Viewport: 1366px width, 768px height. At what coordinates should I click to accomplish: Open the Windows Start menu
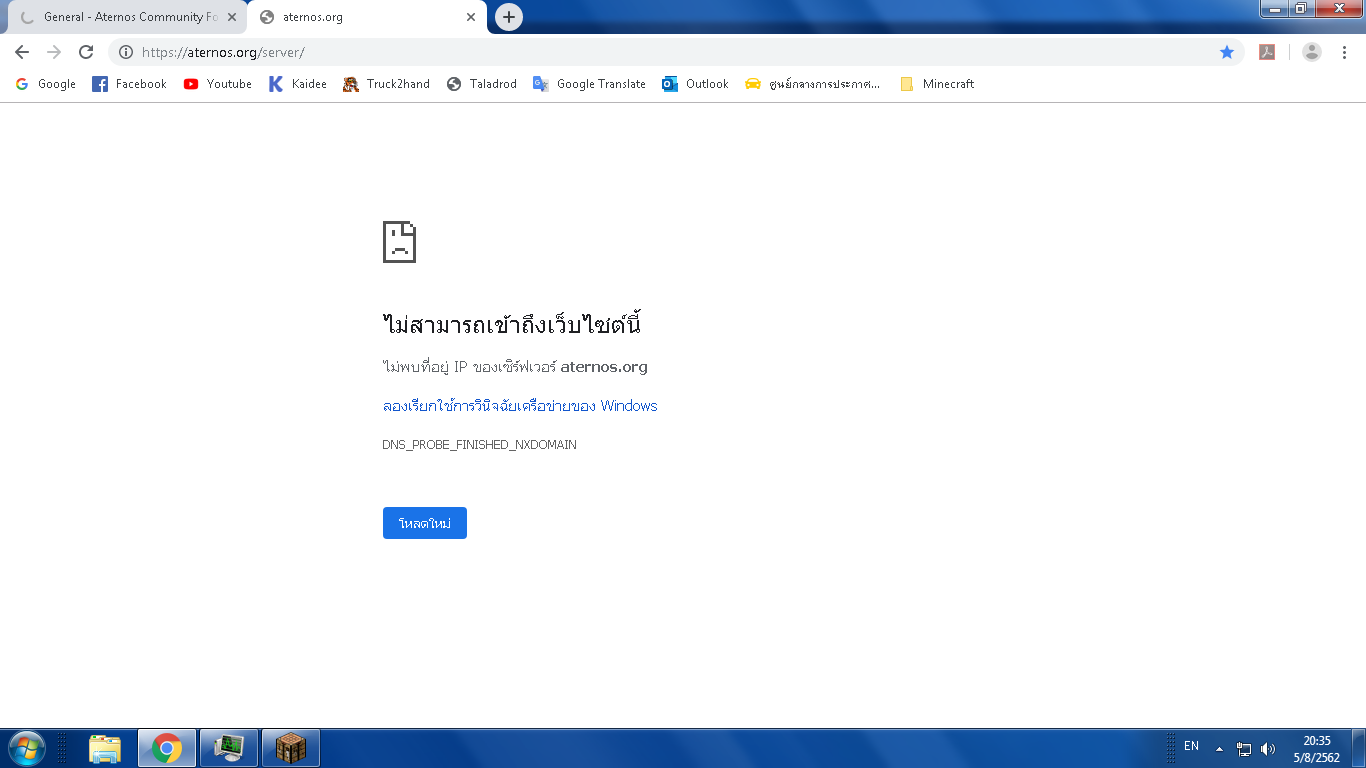[x=25, y=748]
